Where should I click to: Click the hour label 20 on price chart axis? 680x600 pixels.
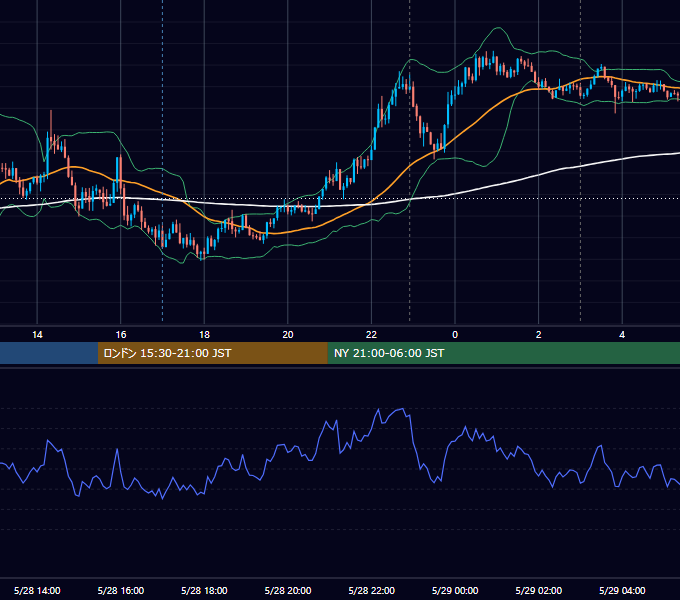point(288,334)
